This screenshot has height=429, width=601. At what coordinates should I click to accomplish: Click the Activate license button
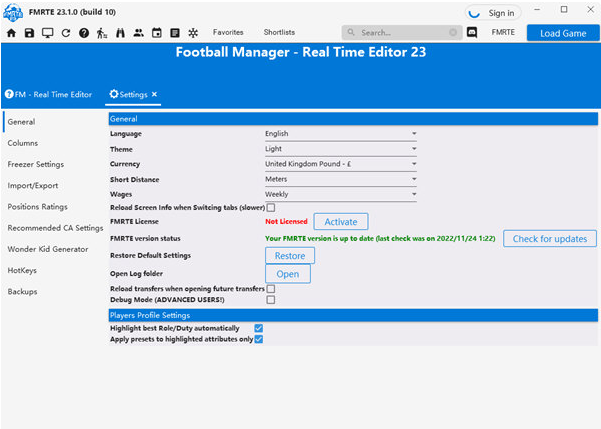[x=341, y=222]
